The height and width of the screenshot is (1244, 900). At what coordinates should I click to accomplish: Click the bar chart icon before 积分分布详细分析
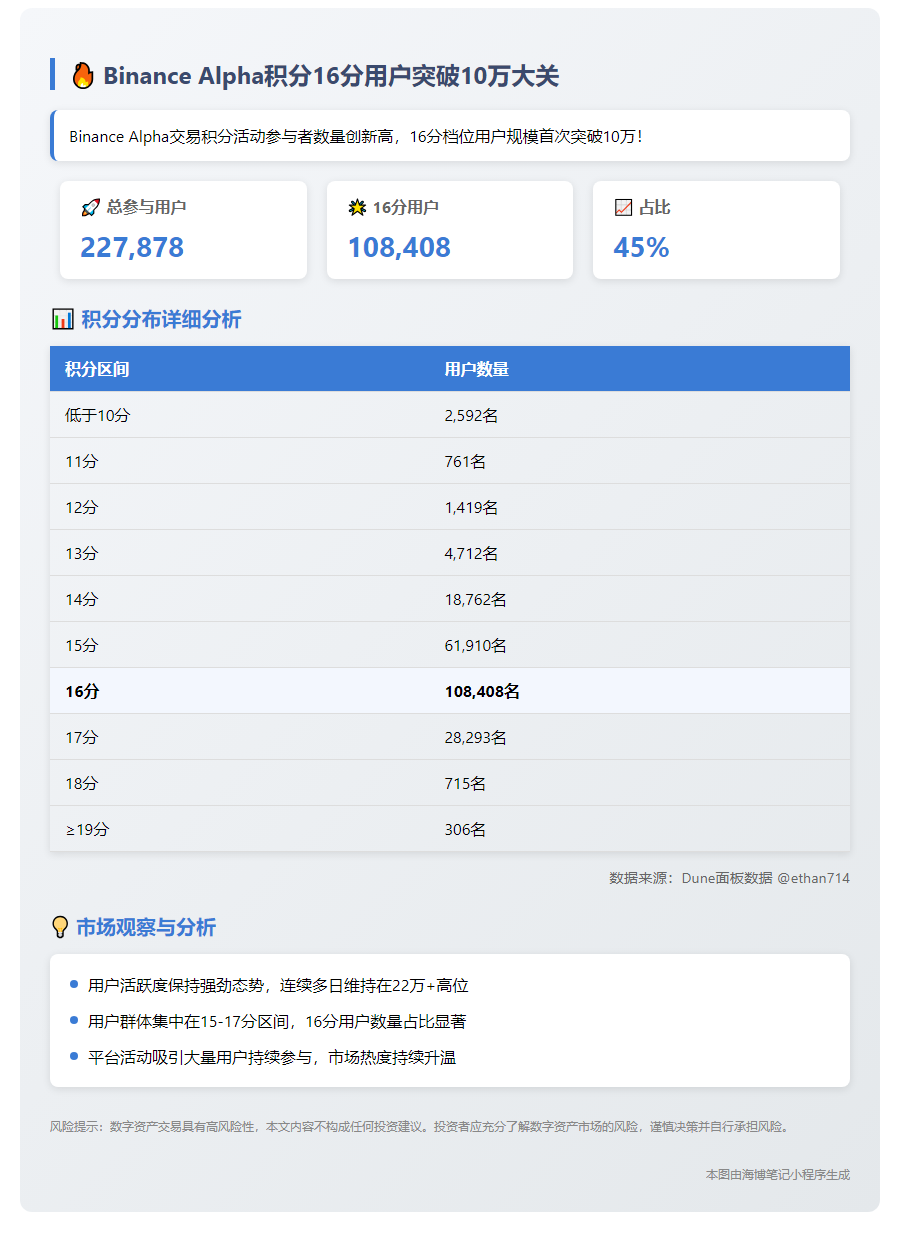tap(62, 319)
